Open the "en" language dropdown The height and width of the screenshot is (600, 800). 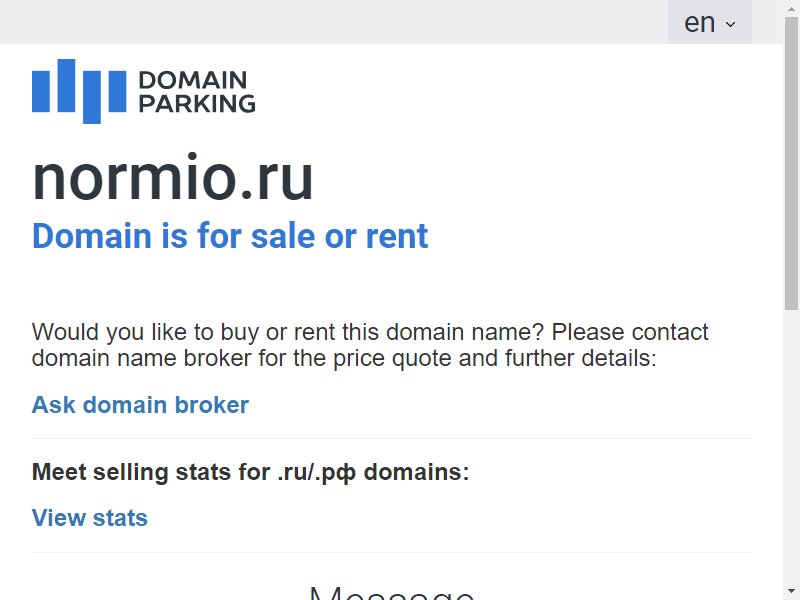click(710, 22)
